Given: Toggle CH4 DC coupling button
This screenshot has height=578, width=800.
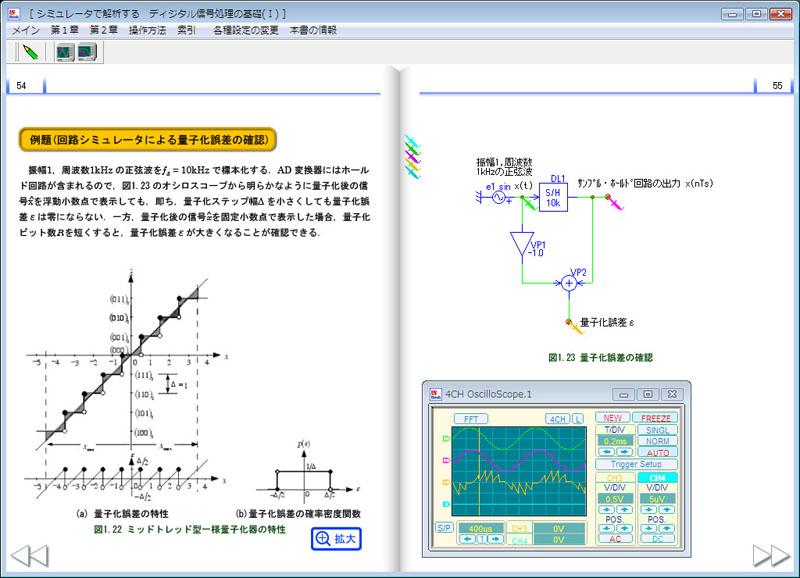Looking at the screenshot, I should [x=657, y=539].
